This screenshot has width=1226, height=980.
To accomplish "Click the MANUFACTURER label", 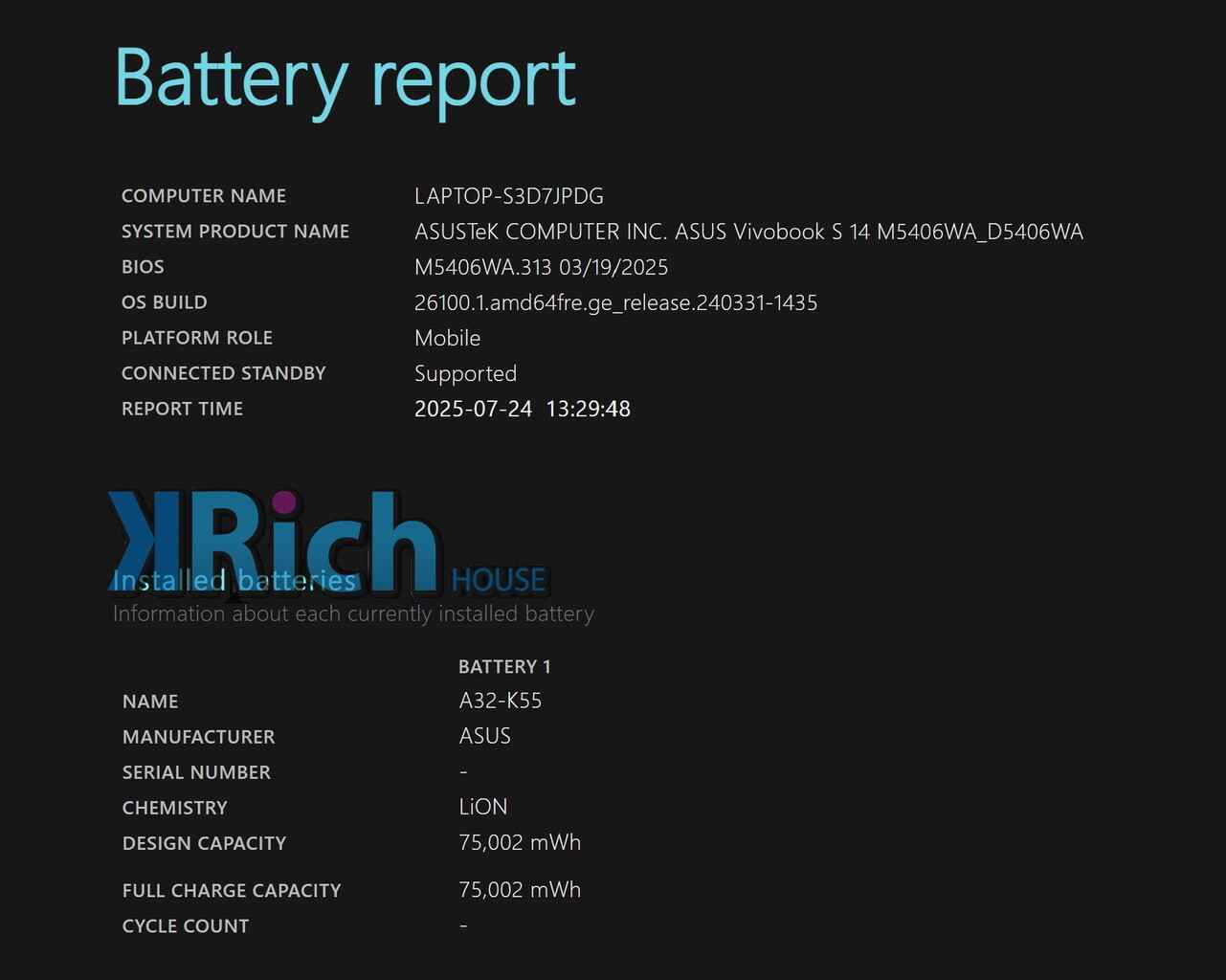I will click(199, 737).
